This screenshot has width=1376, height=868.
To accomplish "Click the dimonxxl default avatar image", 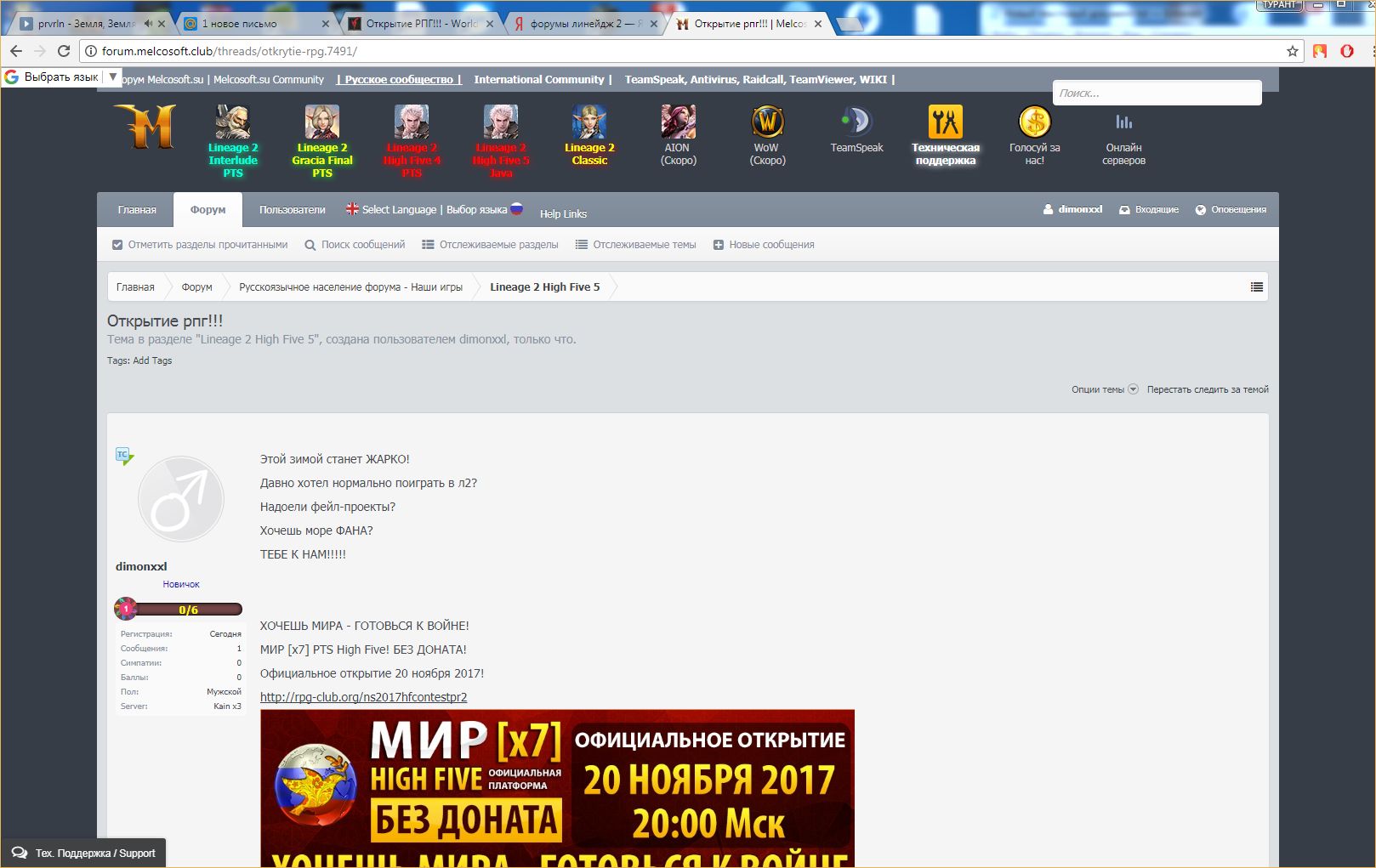I will (x=180, y=499).
